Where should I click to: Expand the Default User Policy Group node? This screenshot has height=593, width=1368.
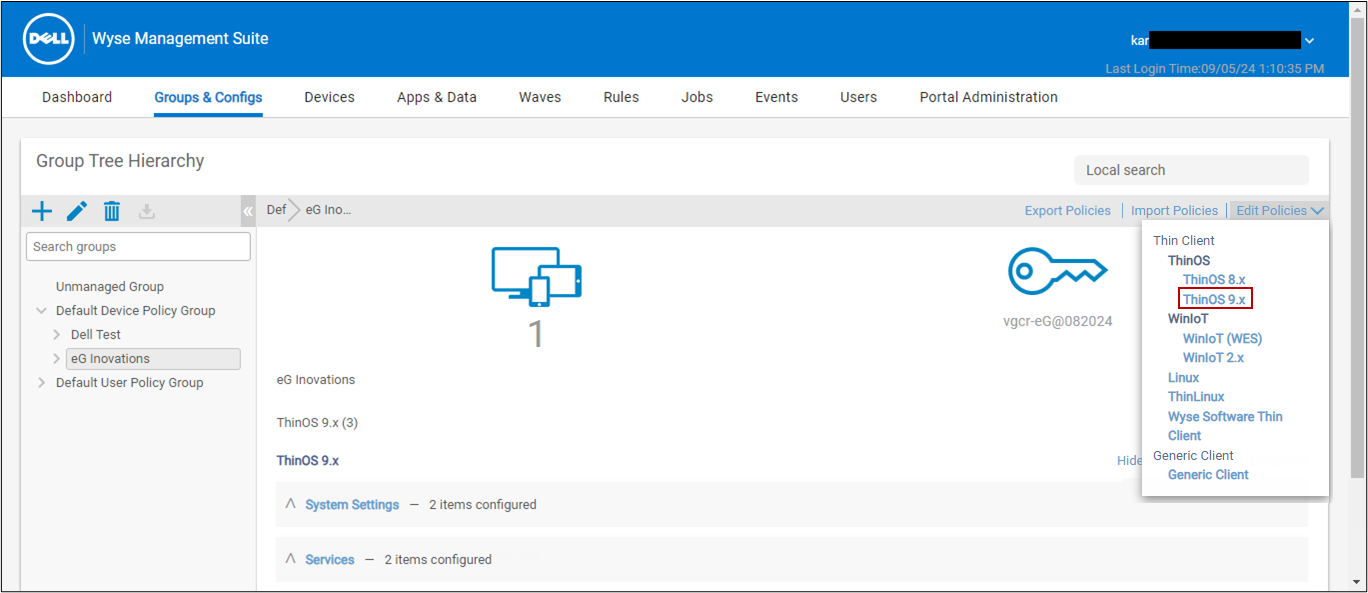[x=42, y=383]
